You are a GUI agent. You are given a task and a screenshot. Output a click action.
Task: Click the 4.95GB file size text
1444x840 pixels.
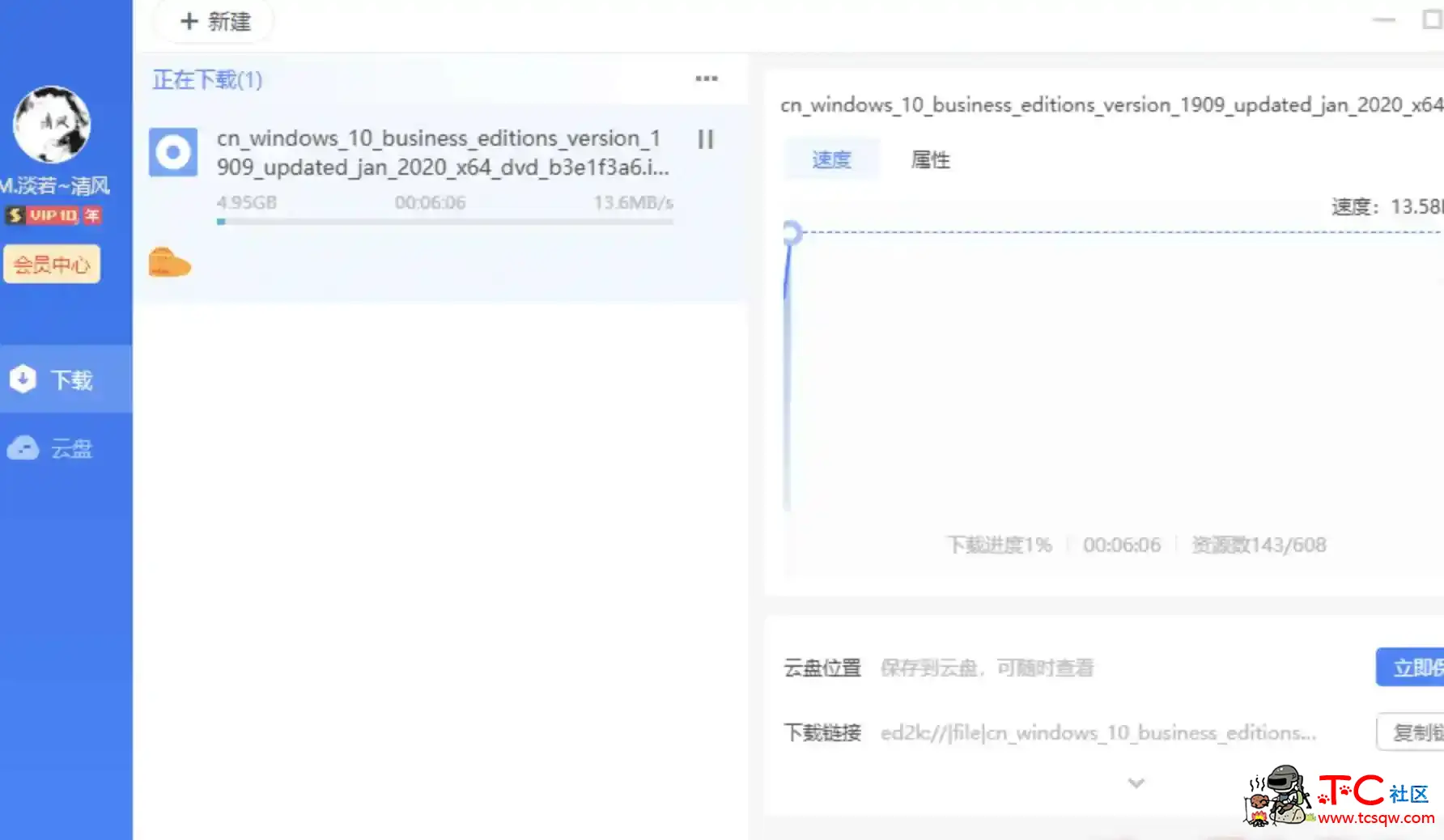[x=247, y=202]
